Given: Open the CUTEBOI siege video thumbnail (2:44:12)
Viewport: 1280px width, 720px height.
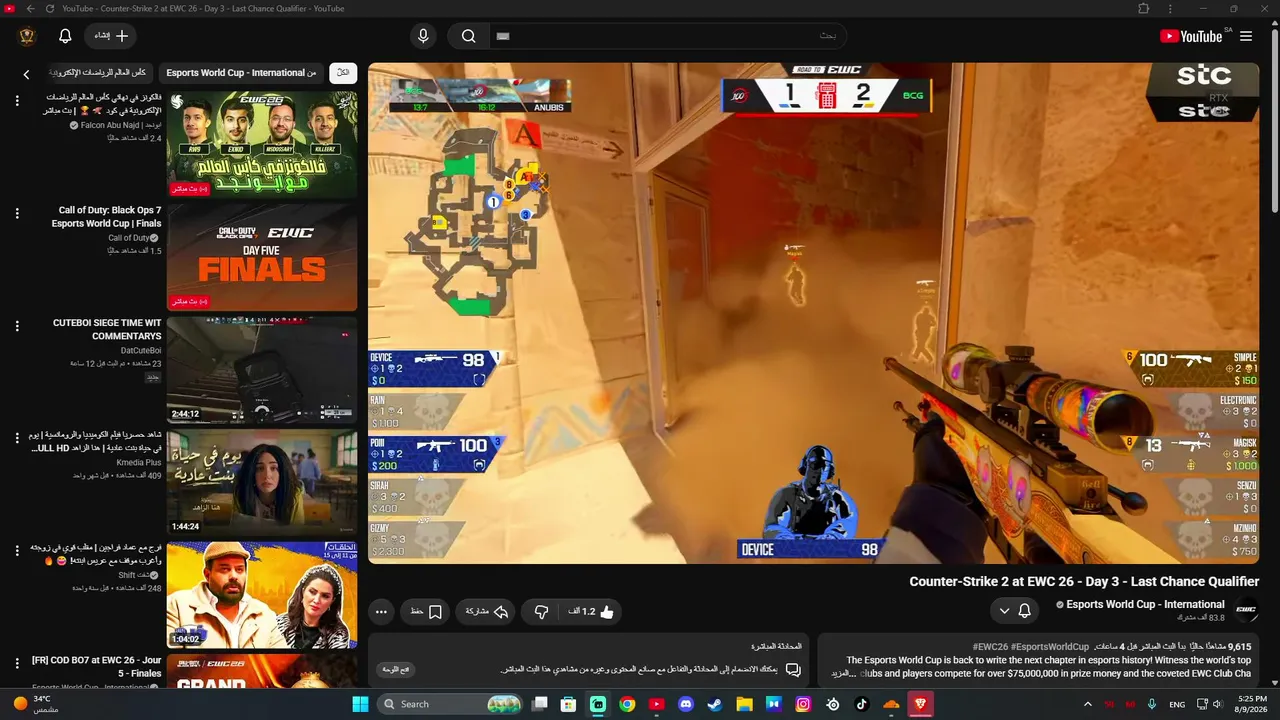Looking at the screenshot, I should point(262,371).
